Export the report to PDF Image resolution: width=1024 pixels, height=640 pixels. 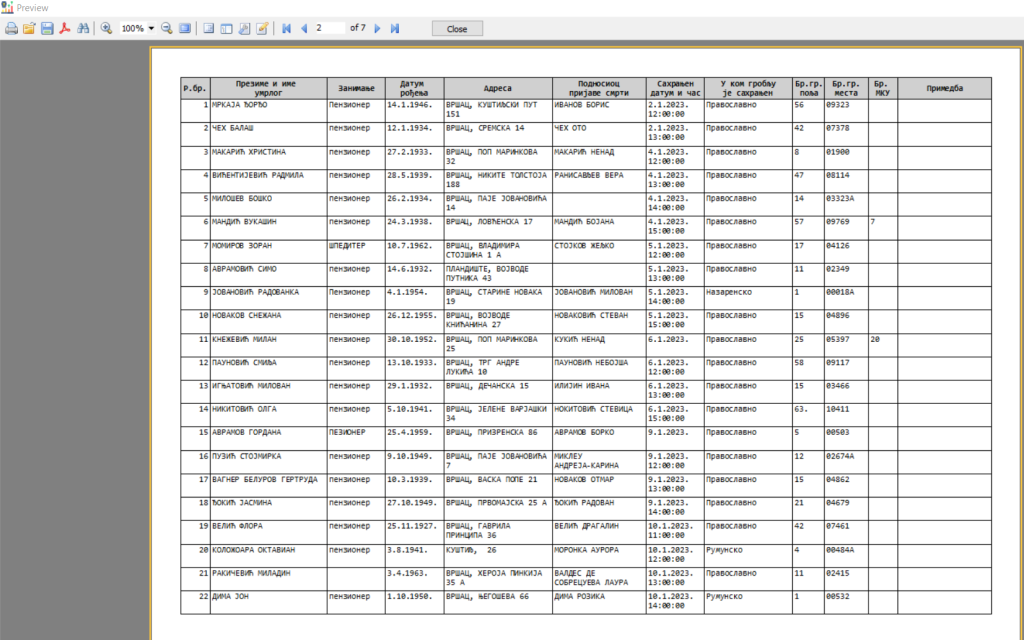point(64,29)
